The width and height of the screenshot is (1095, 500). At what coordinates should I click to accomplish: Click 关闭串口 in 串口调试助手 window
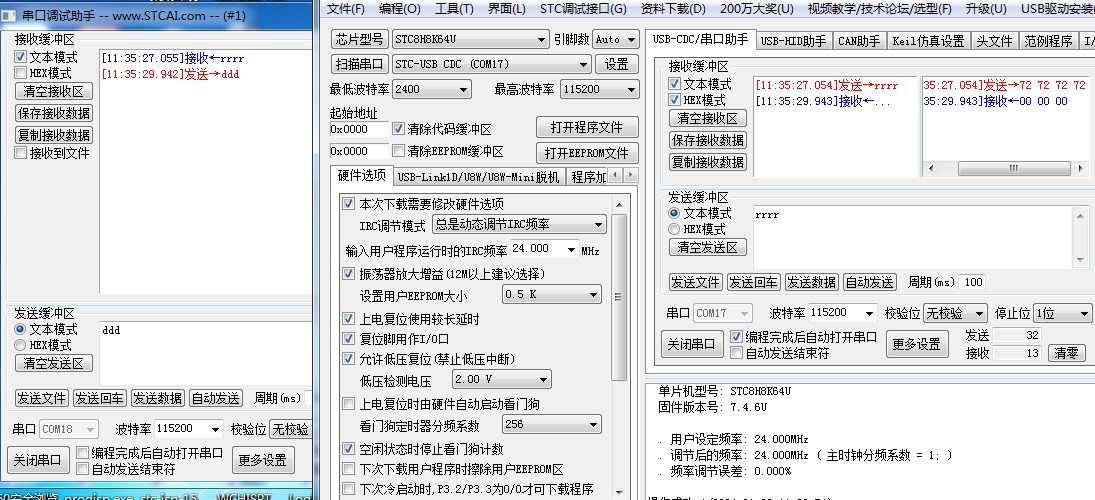pos(38,460)
